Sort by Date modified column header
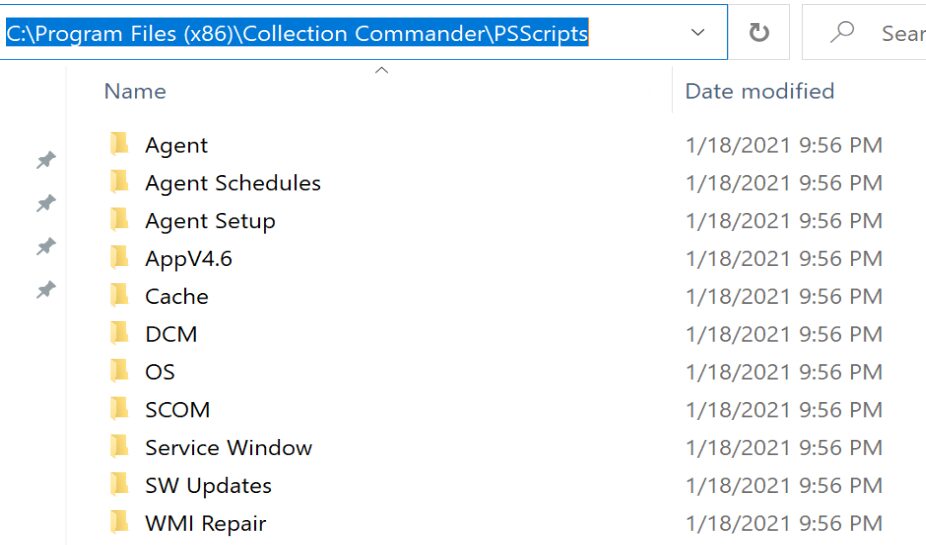Image resolution: width=926 pixels, height=545 pixels. point(759,91)
